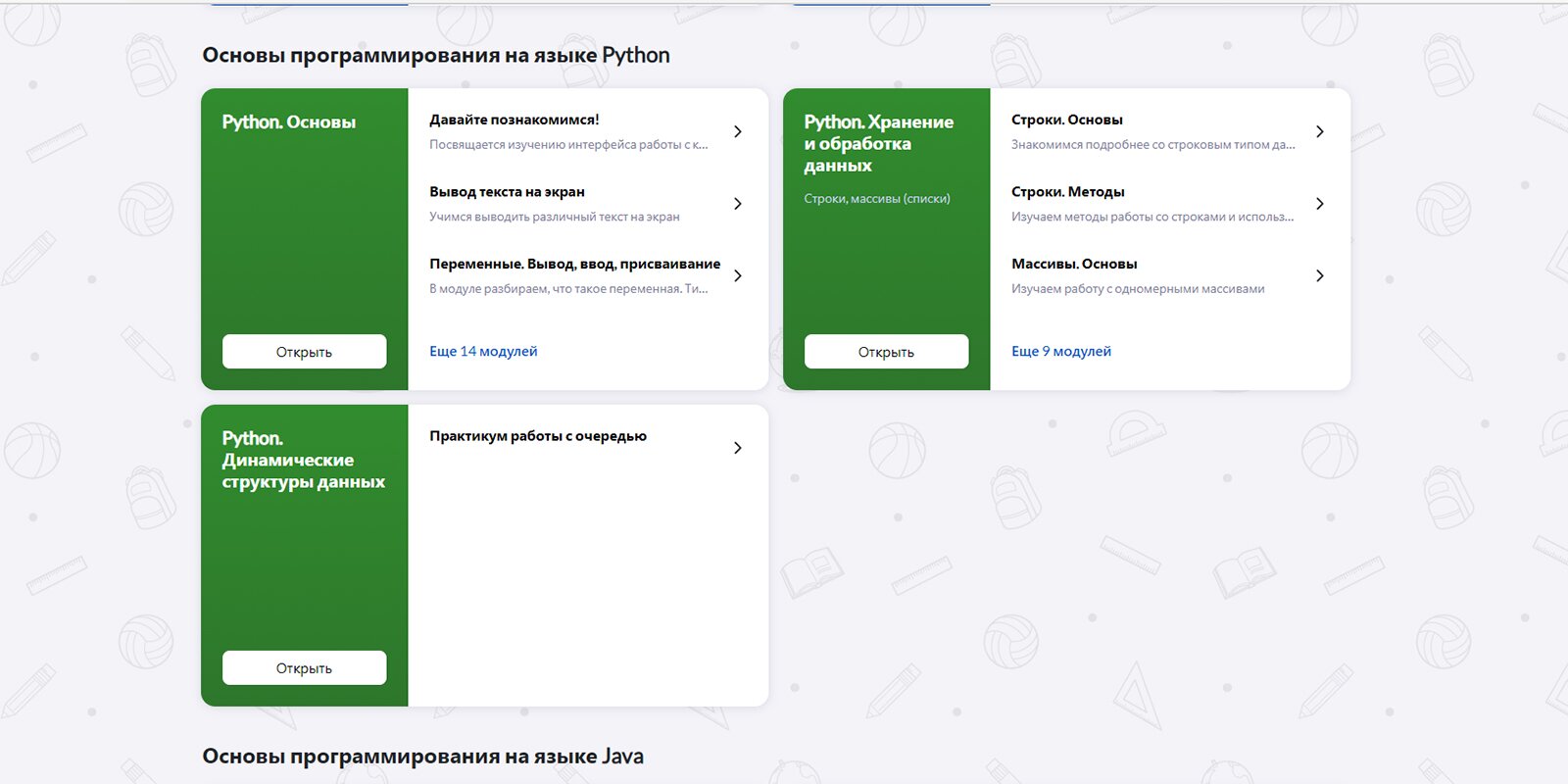
Task: Expand chevron next to Вывод текста на экран
Action: 738,204
